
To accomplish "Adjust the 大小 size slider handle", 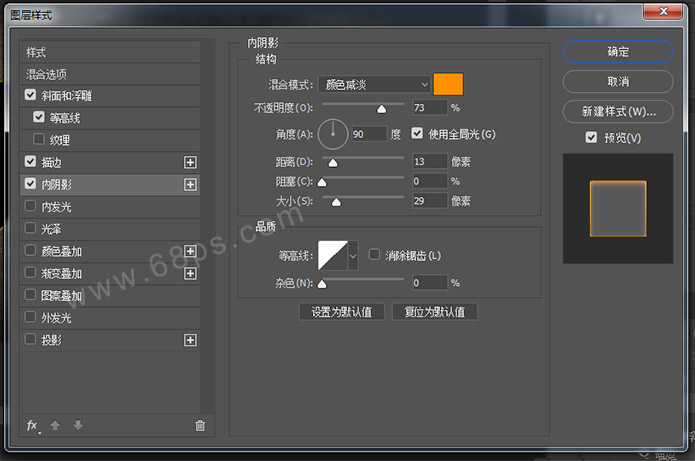I will 336,202.
